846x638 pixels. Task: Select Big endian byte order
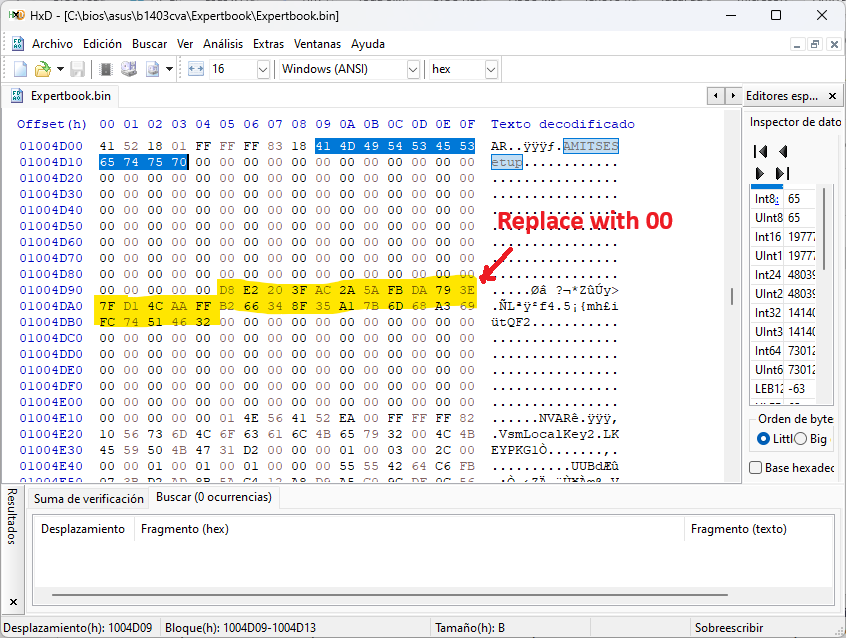click(800, 439)
